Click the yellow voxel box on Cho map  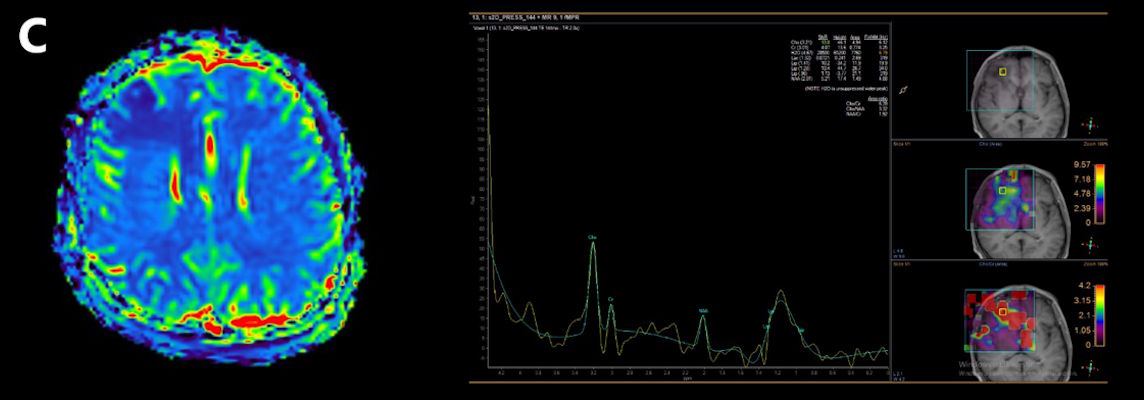pyautogui.click(x=1003, y=189)
